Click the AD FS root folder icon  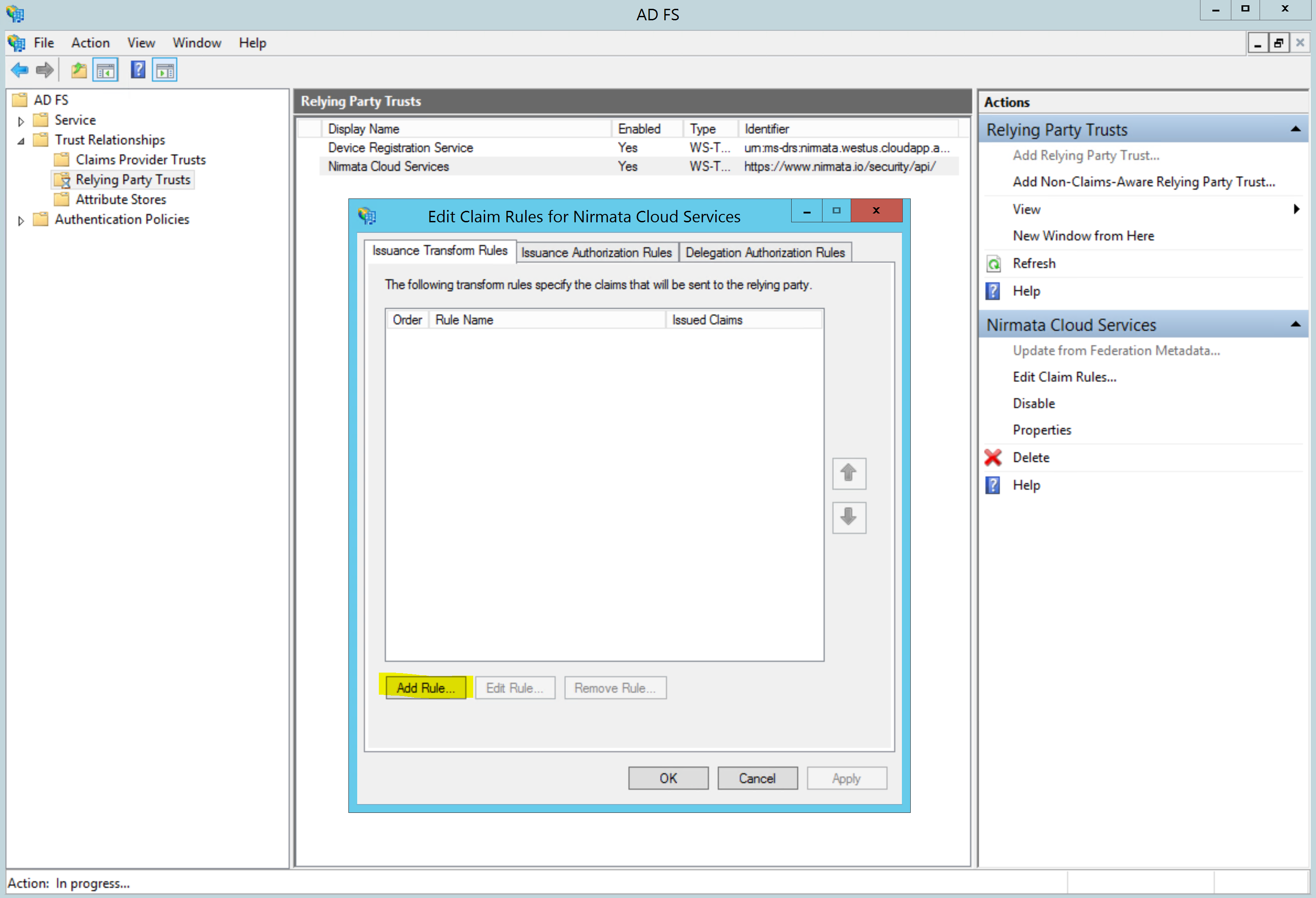coord(20,100)
